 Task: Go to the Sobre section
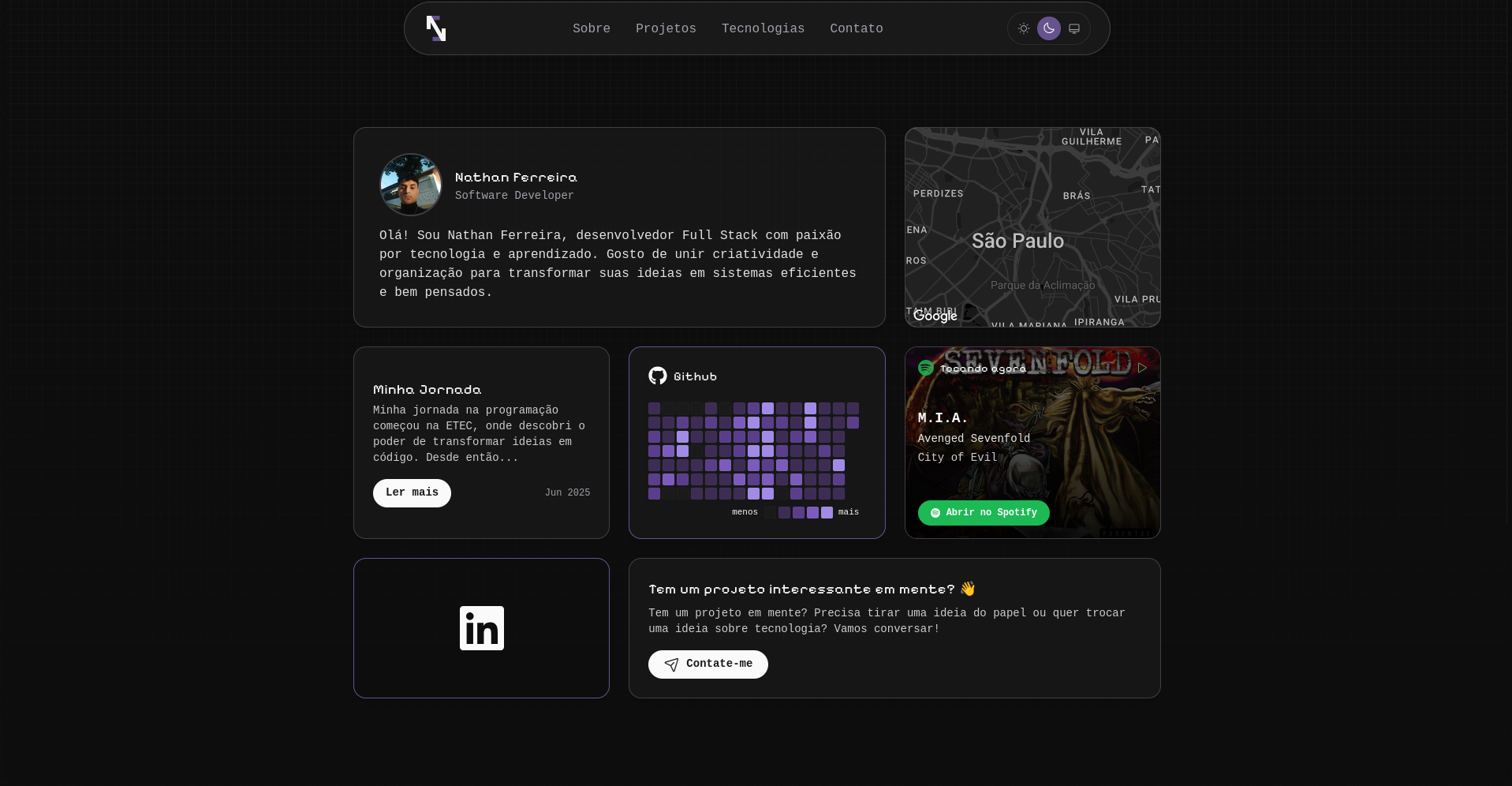[591, 28]
